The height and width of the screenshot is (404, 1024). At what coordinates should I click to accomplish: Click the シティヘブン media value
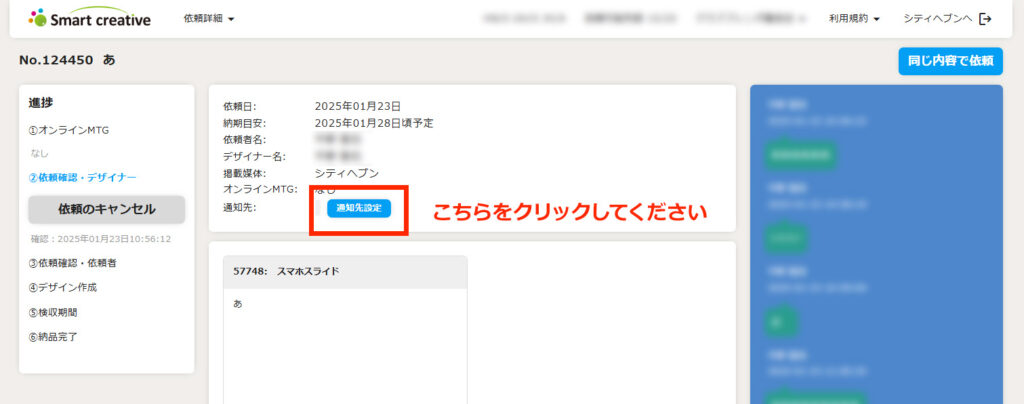(x=346, y=173)
